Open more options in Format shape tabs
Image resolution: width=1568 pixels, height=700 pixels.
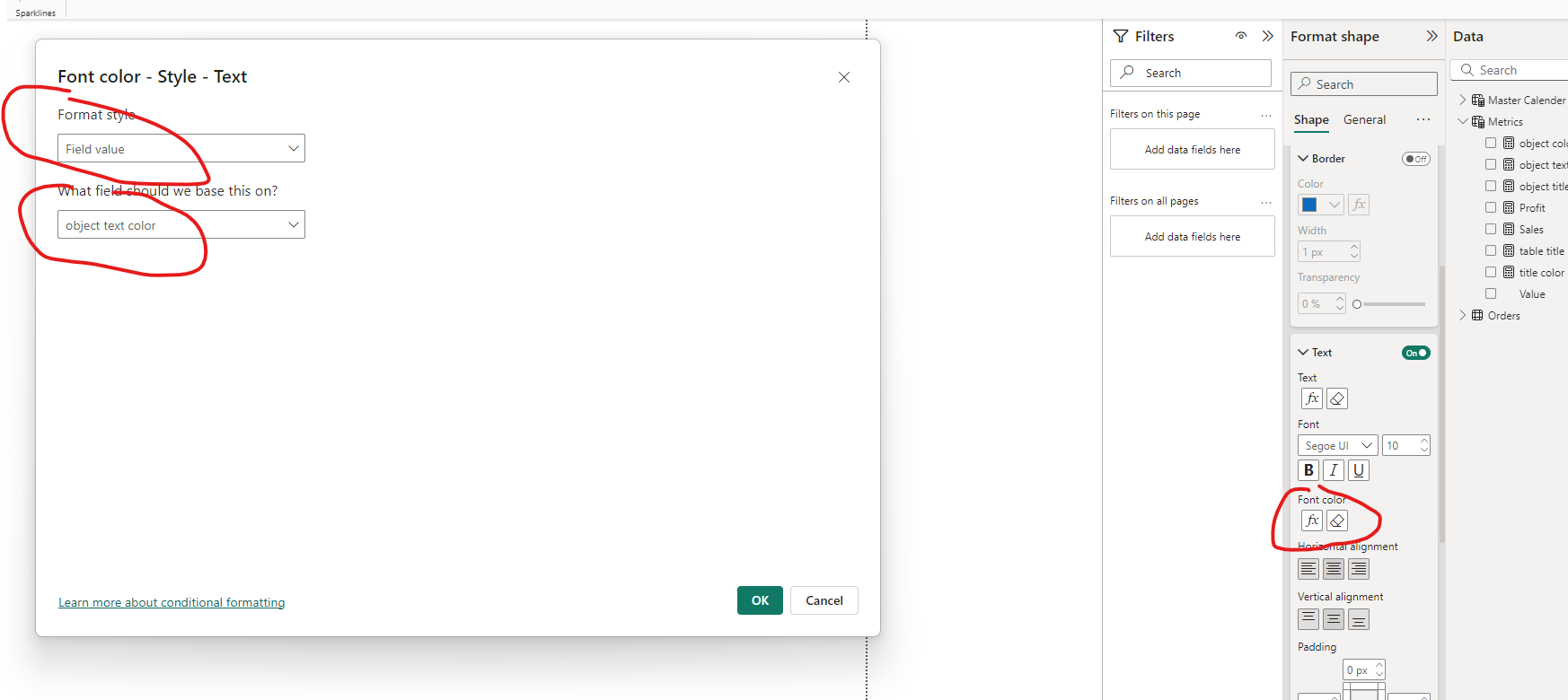pyautogui.click(x=1423, y=119)
